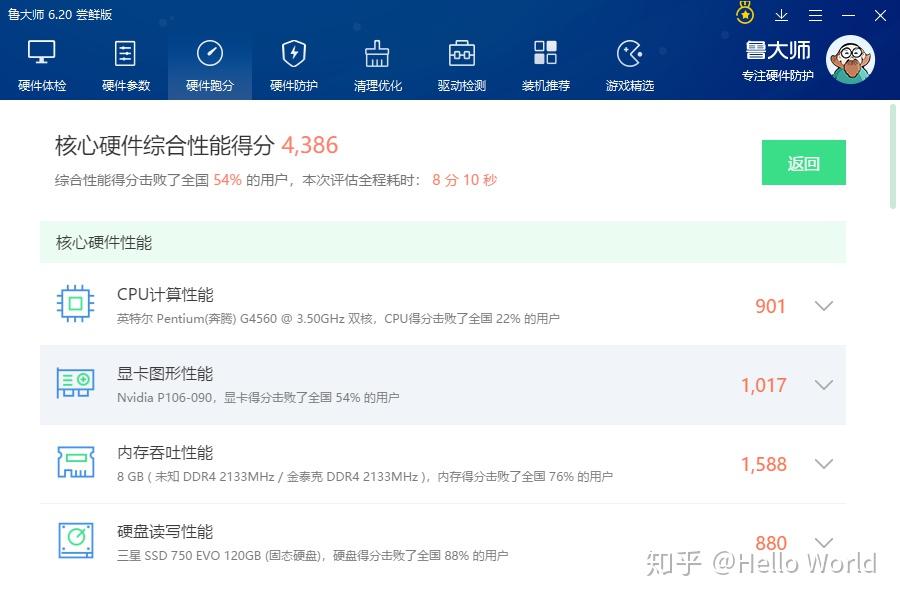The height and width of the screenshot is (600, 900).
Task: Click the down-arrow menu icon in title bar
Action: pos(781,15)
